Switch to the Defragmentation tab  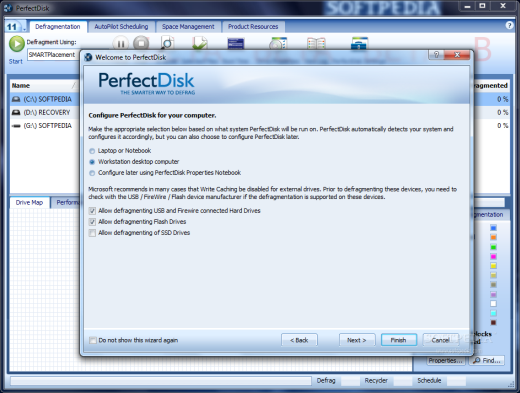[x=58, y=27]
